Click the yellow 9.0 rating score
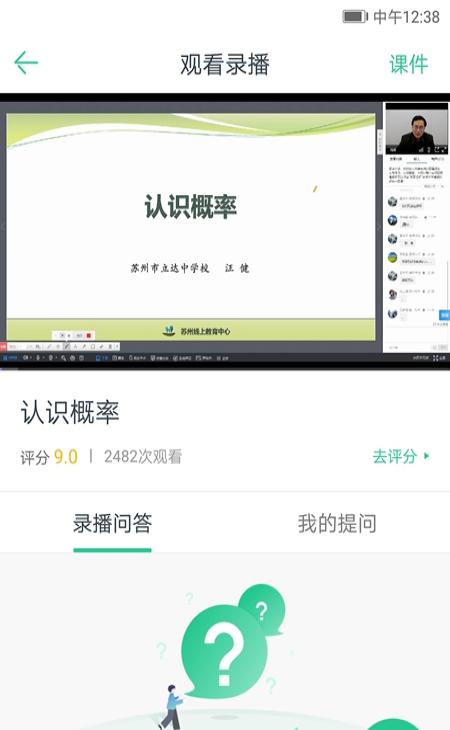 pos(66,457)
